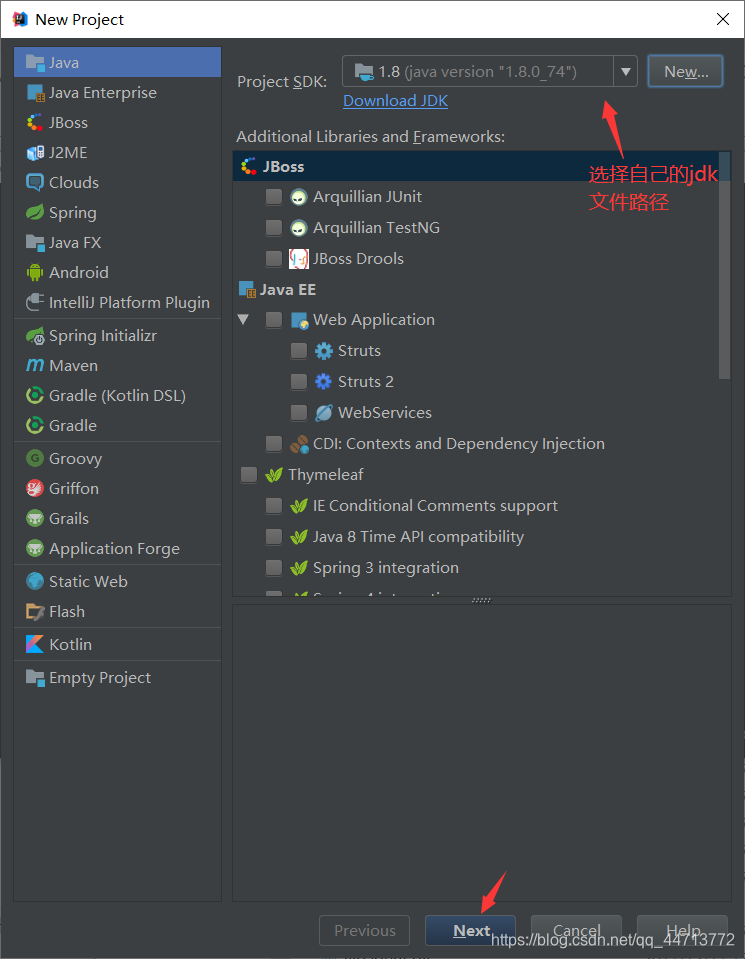Click the disabled Previous button
The image size is (745, 959).
coord(365,930)
